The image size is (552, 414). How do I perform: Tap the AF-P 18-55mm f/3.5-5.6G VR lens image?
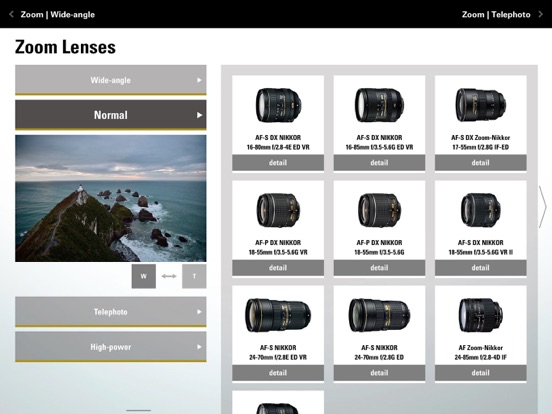[278, 210]
